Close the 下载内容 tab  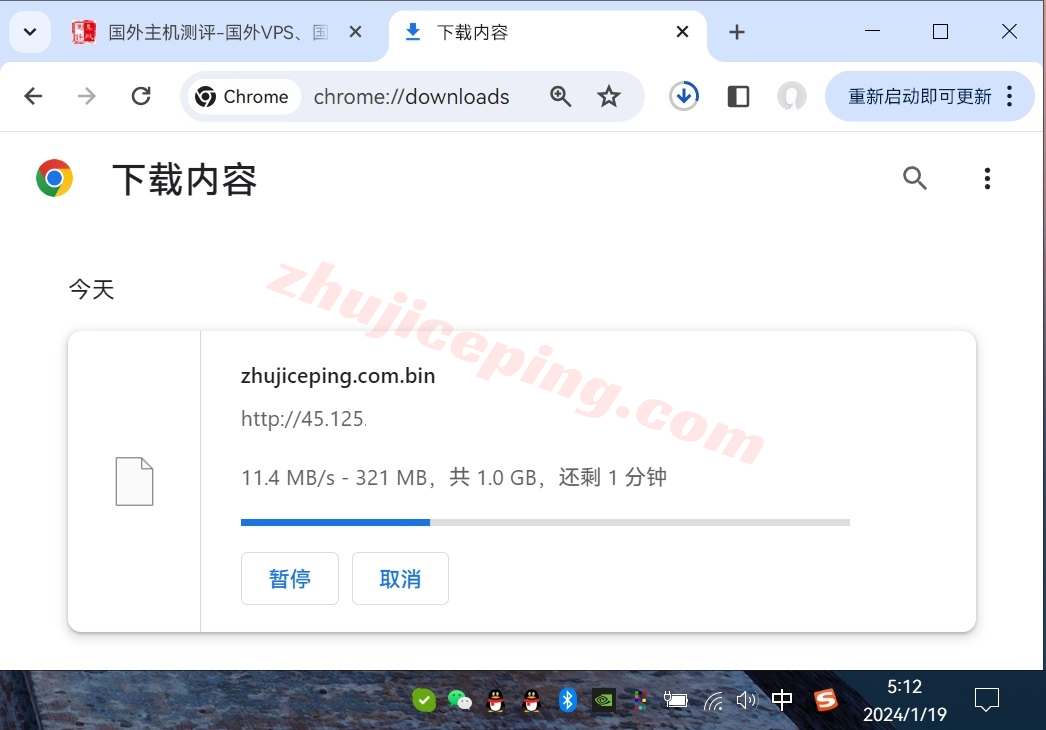[x=682, y=32]
